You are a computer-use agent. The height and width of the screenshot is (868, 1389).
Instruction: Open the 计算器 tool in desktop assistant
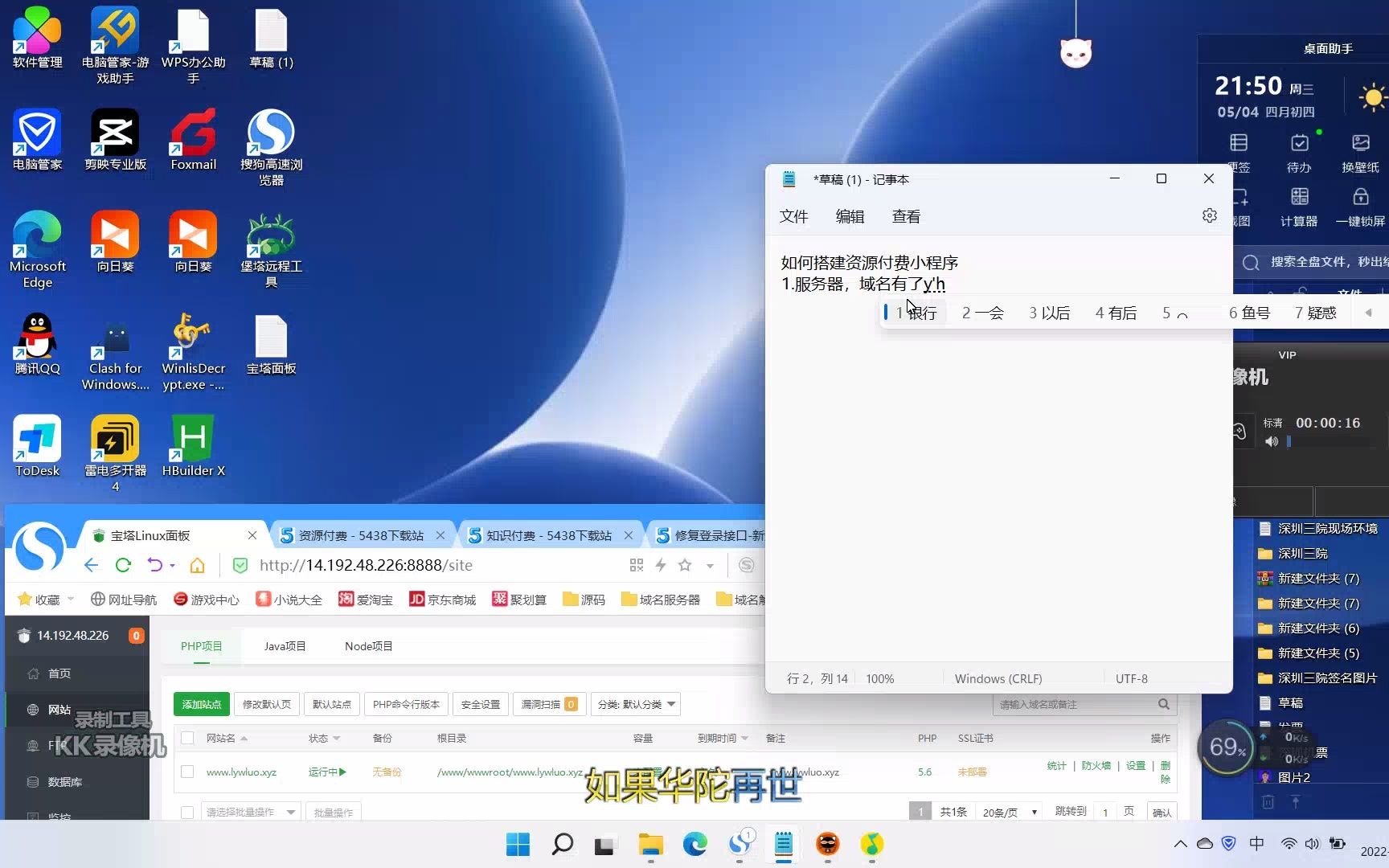1299,205
